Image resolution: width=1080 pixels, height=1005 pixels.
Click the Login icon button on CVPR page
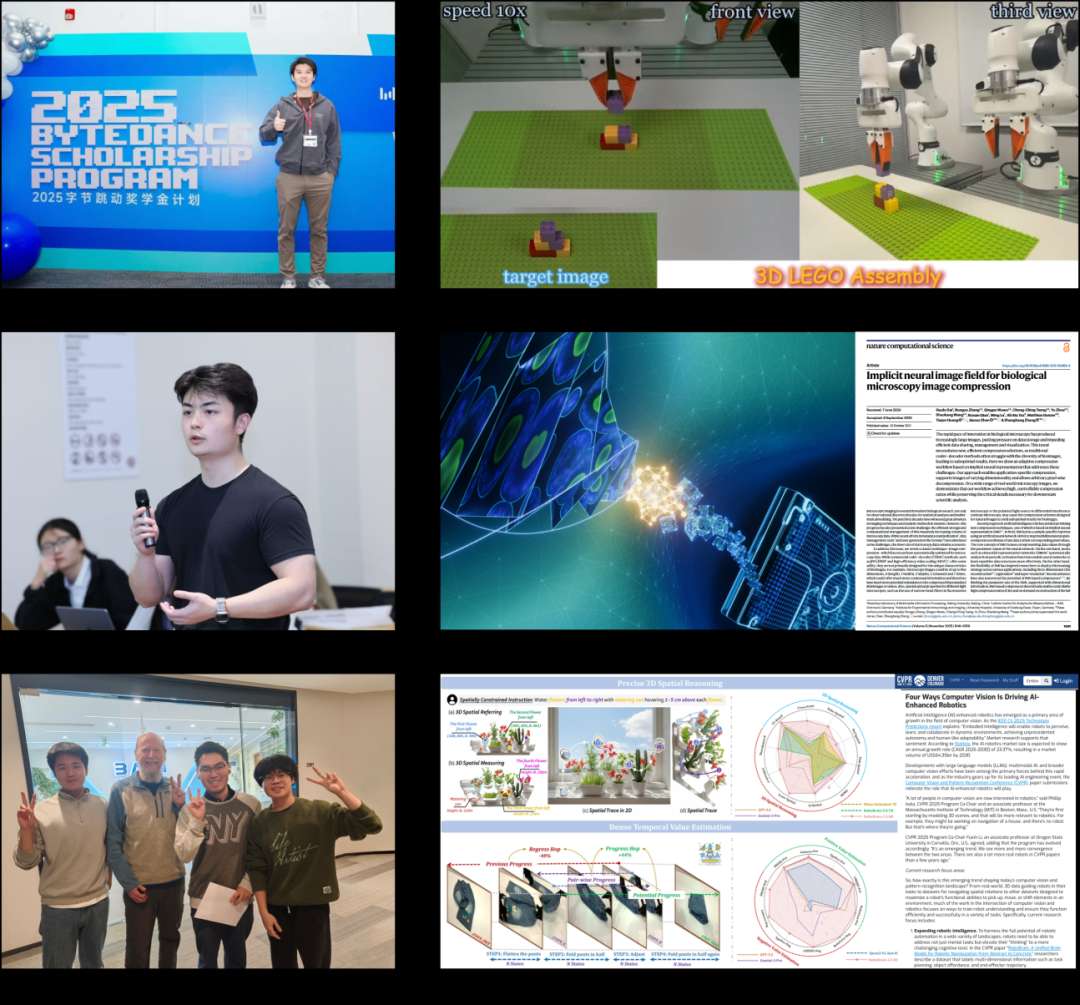click(1063, 681)
